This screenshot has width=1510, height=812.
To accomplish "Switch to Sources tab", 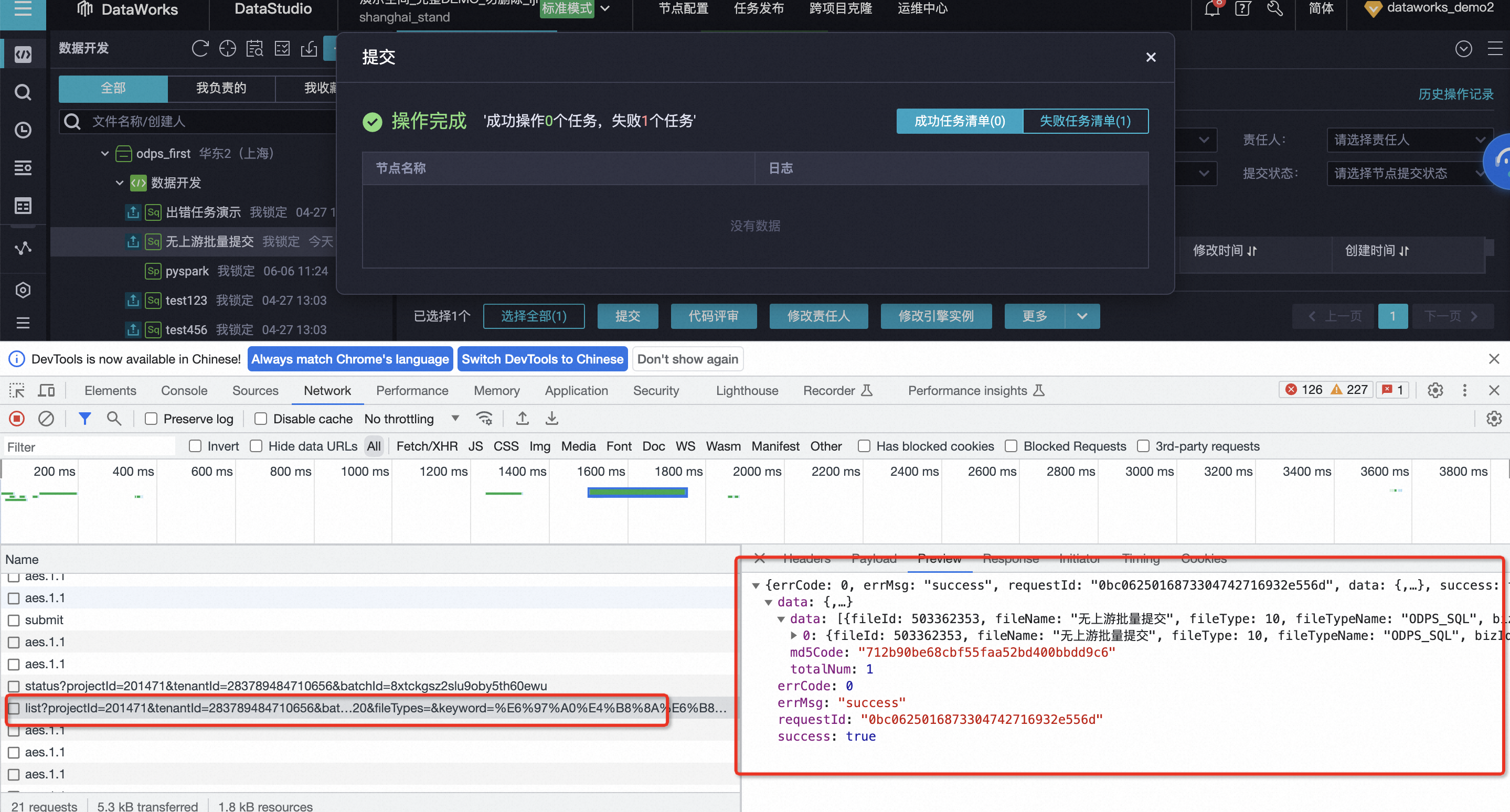I will pos(255,390).
